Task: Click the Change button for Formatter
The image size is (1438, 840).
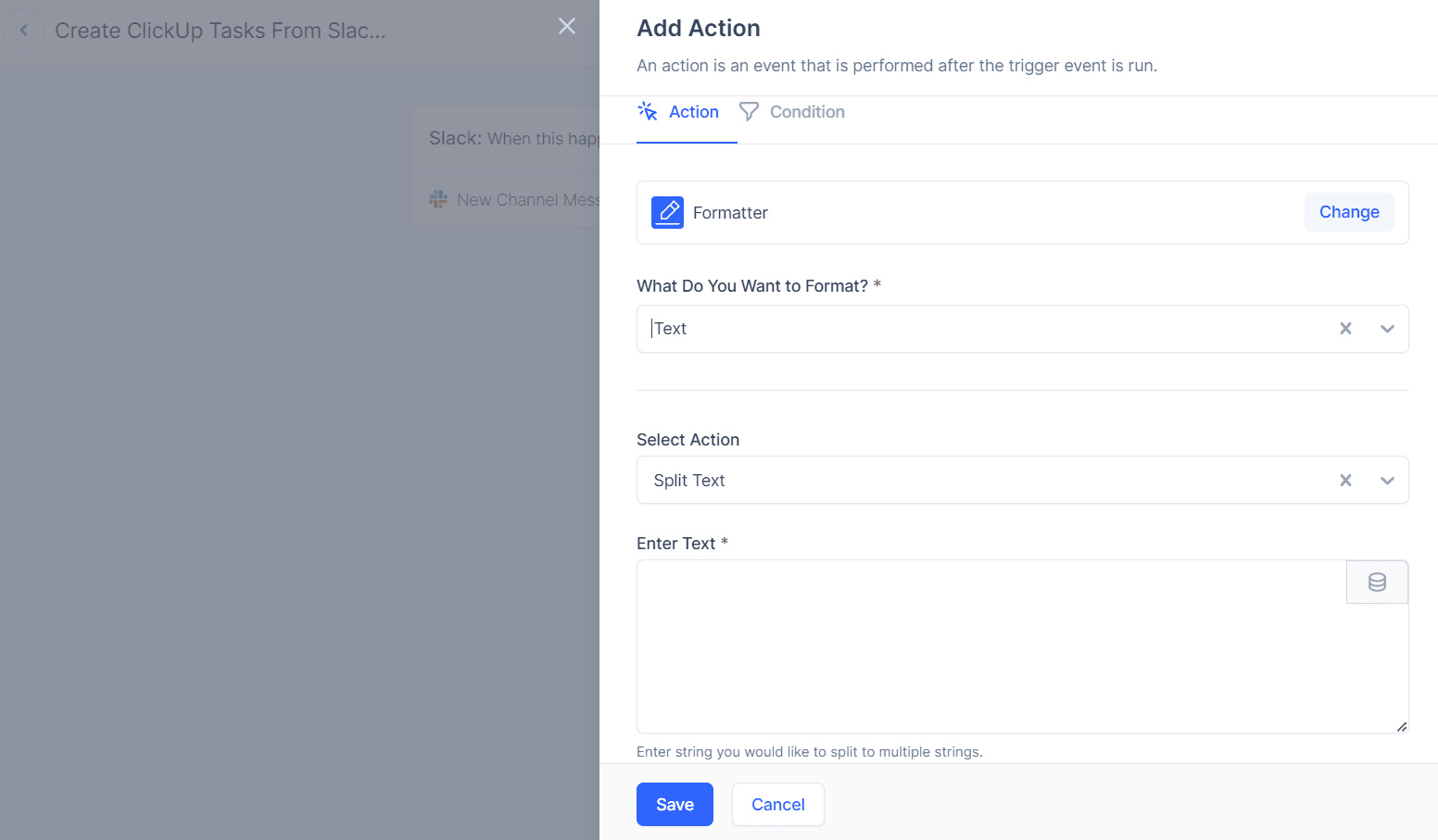Action: point(1349,212)
